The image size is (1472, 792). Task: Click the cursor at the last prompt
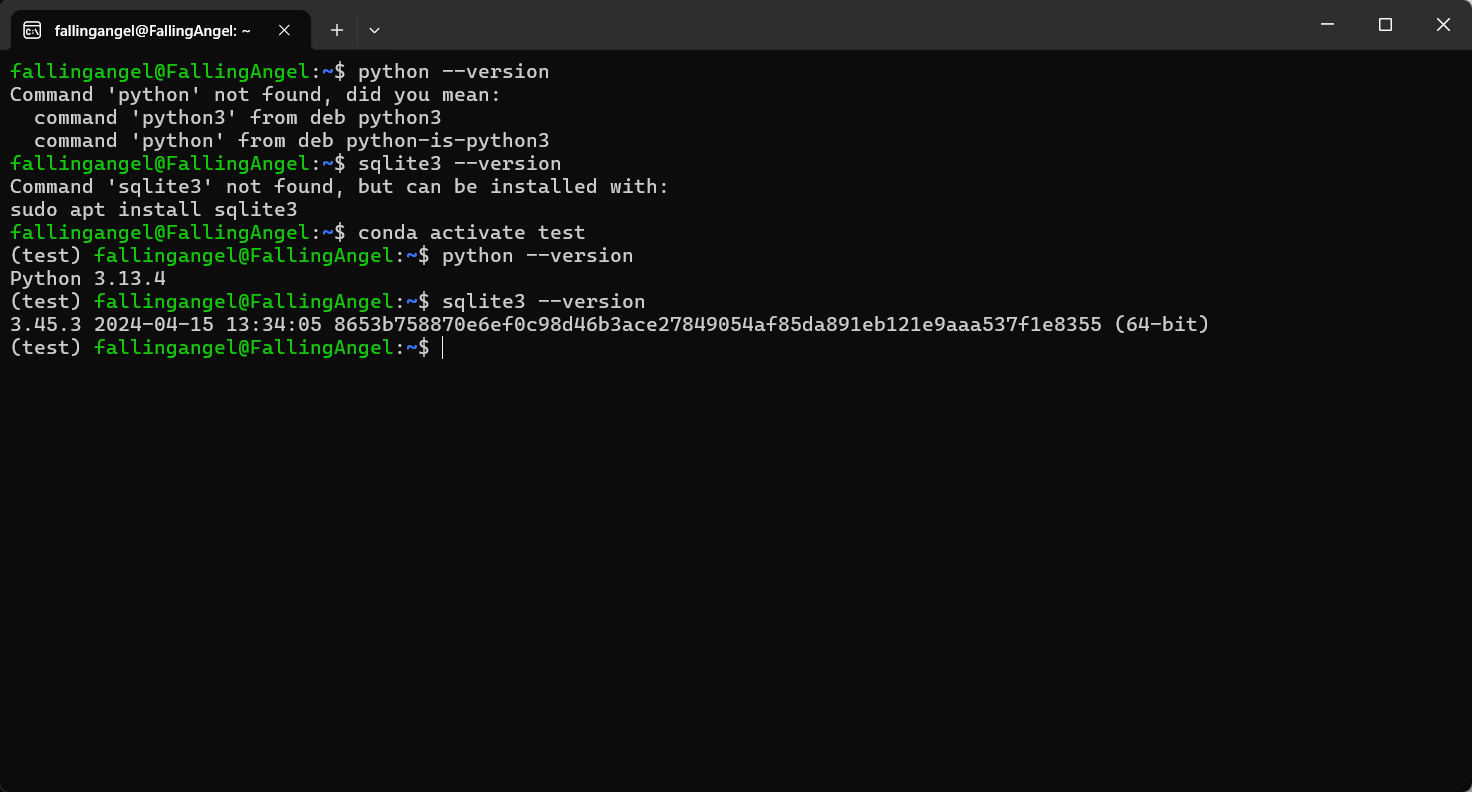[442, 347]
